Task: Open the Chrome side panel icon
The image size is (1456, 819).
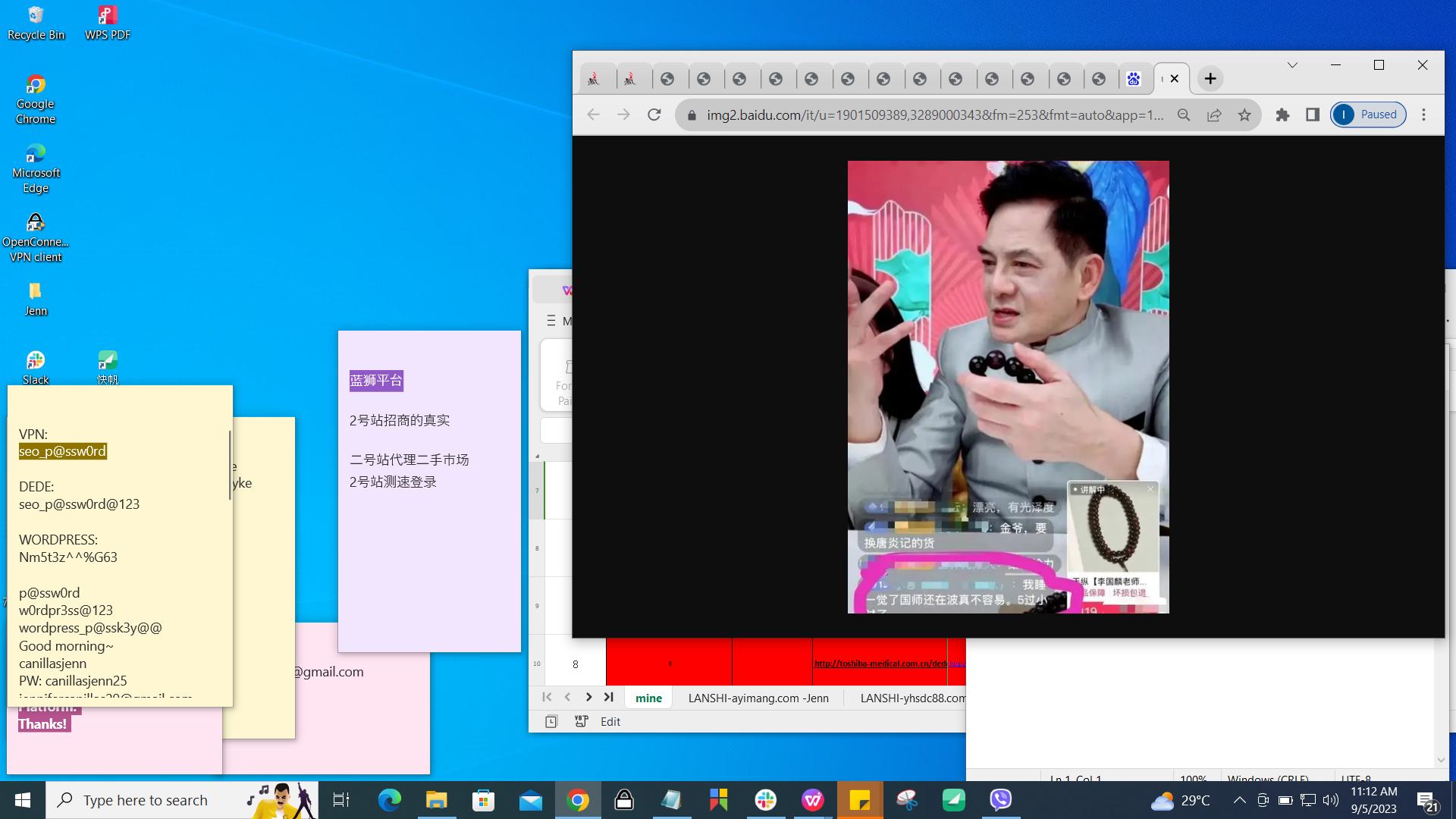Action: pyautogui.click(x=1313, y=115)
